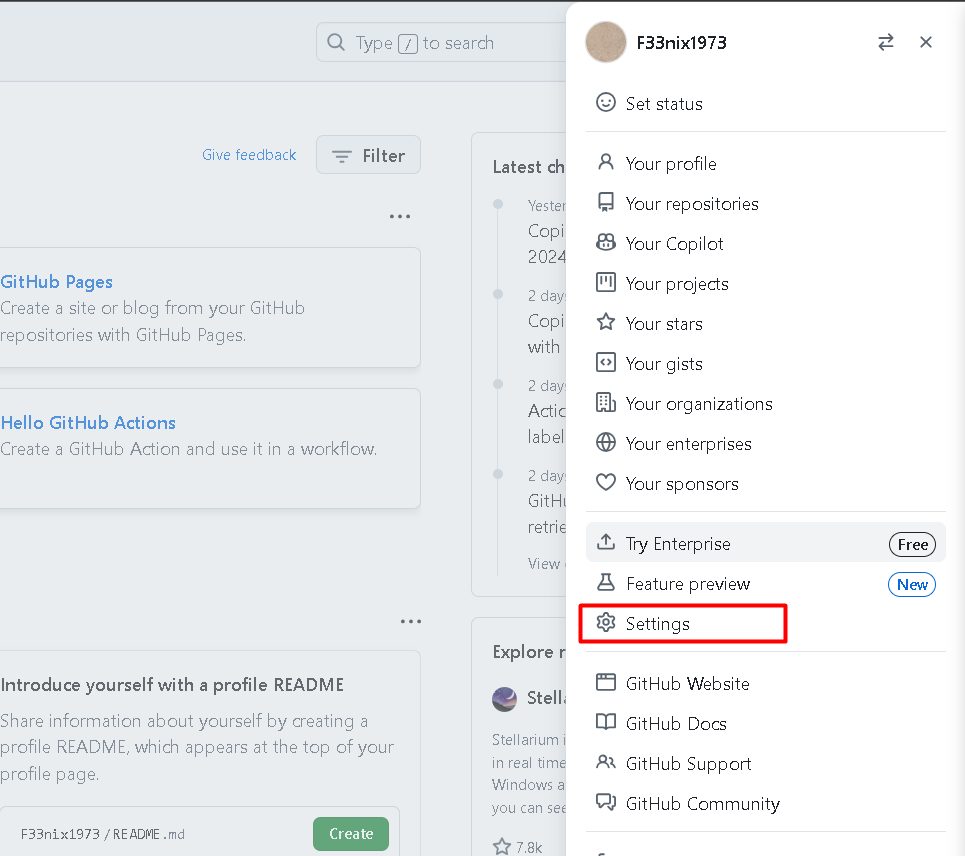
Task: Click the project board icon by Your projects
Action: 606,282
